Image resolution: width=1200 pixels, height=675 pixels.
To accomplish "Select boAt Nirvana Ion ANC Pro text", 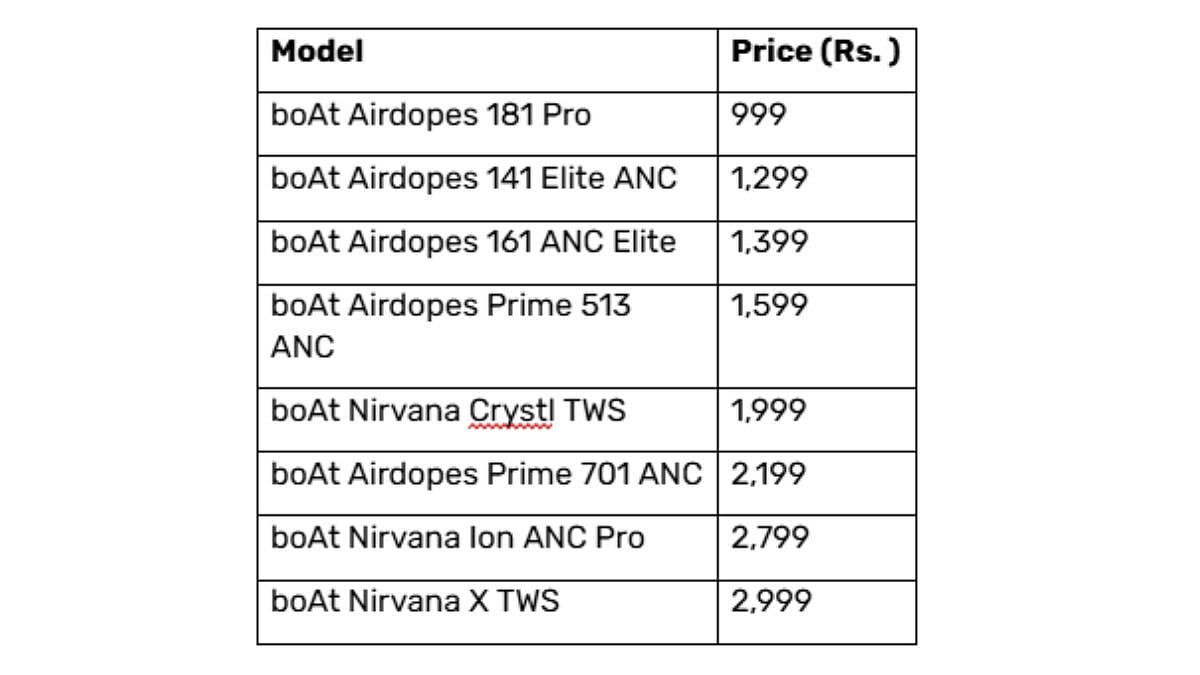I will 457,538.
